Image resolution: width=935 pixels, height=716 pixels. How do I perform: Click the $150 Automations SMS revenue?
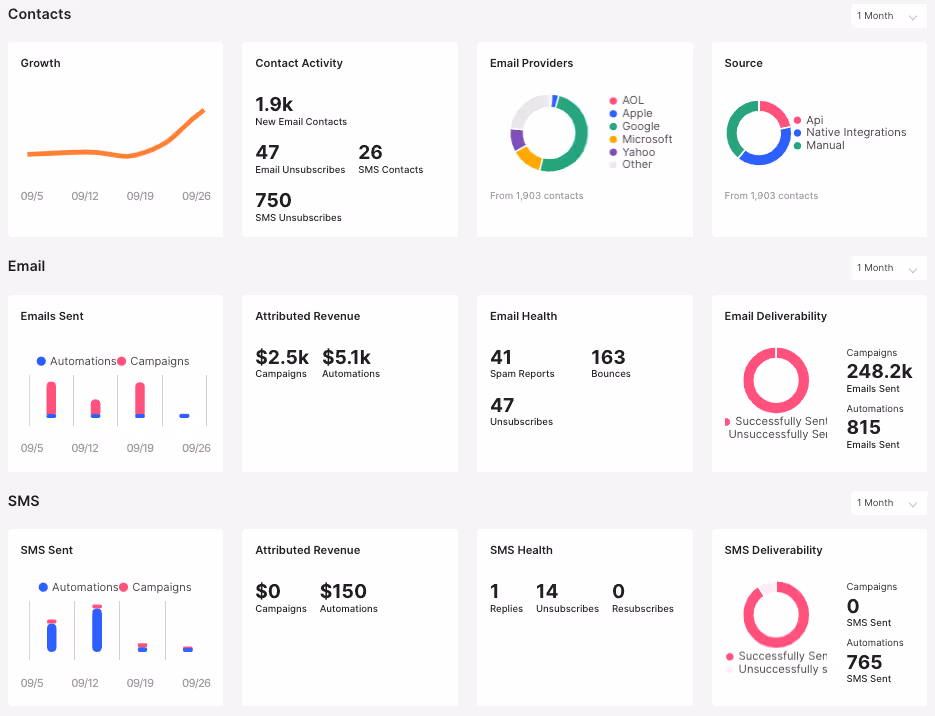[x=343, y=591]
